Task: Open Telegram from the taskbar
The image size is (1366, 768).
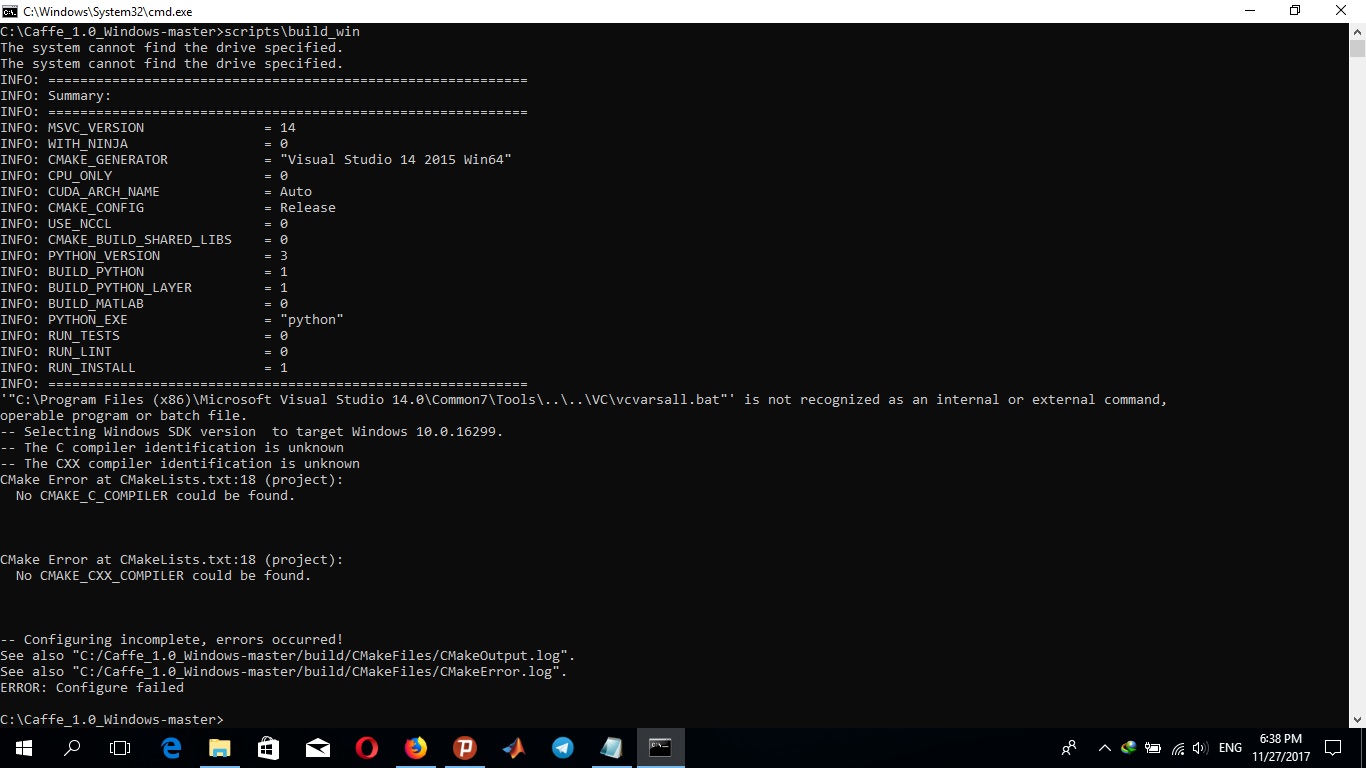Action: tap(562, 748)
